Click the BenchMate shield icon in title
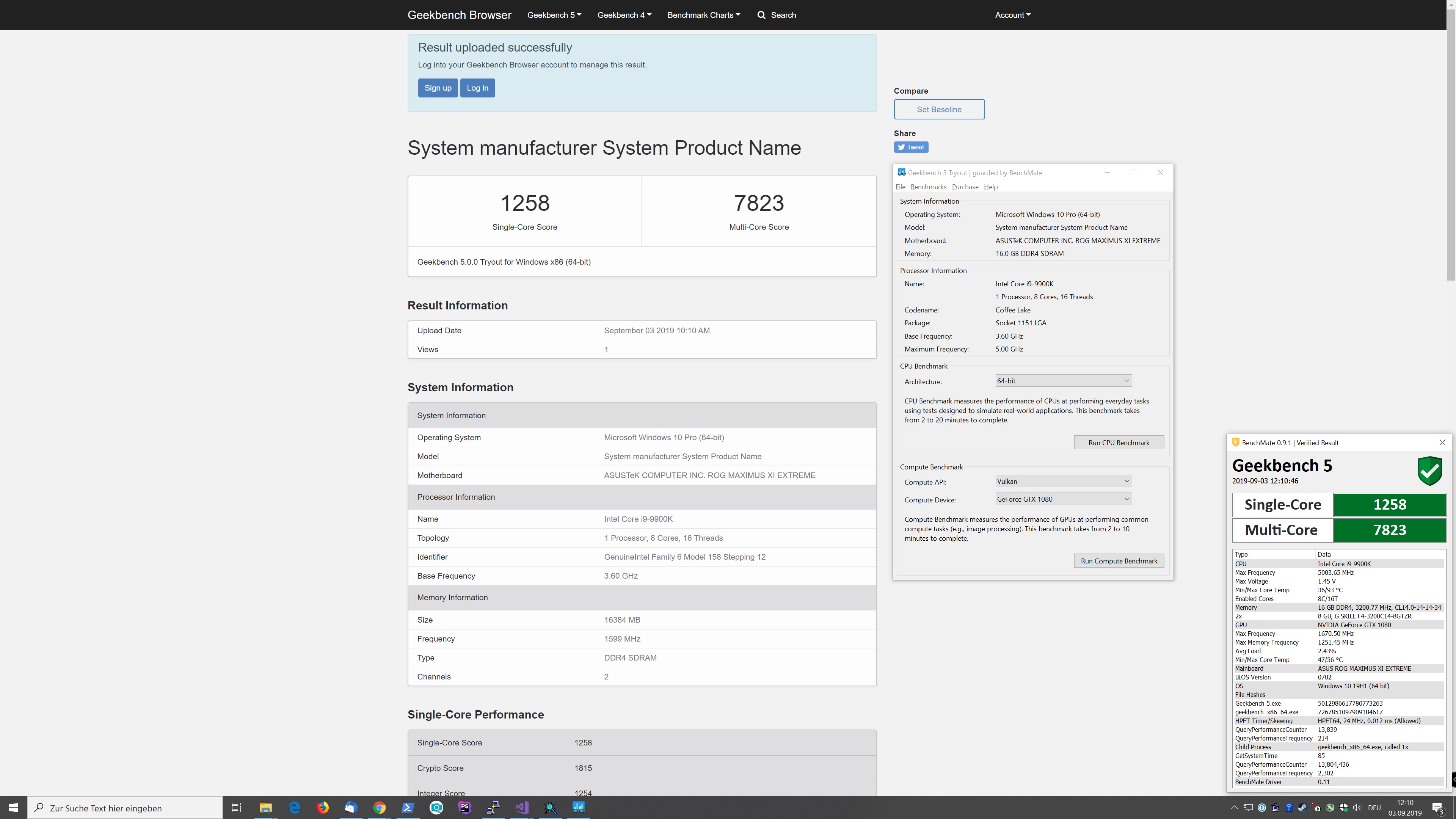 pos(1236,442)
